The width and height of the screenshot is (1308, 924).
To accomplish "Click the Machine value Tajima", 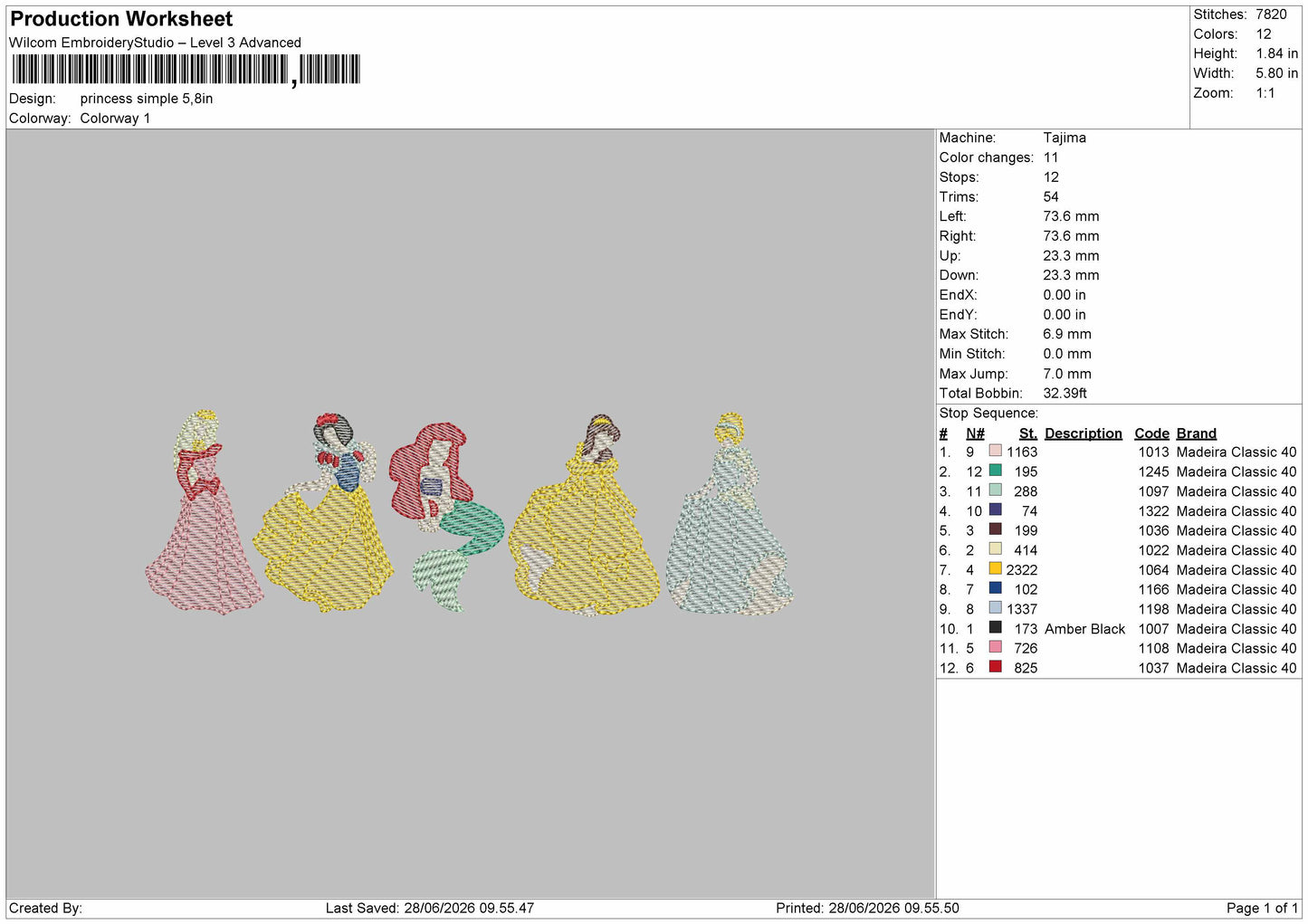I will click(1065, 138).
